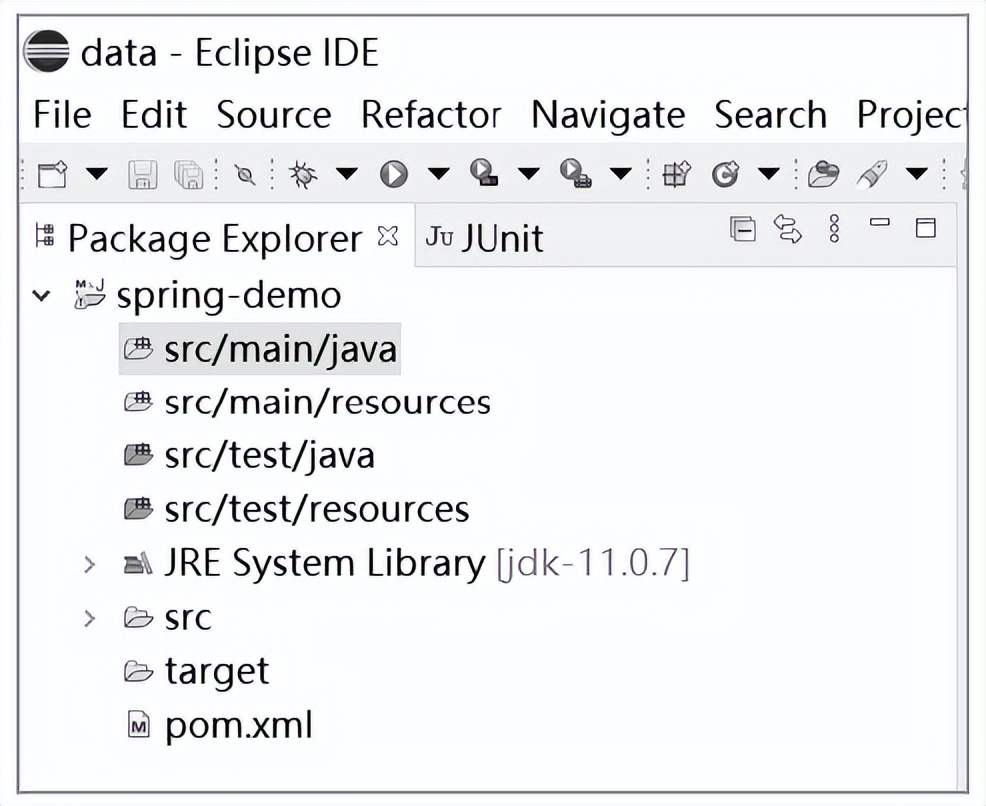This screenshot has width=986, height=806.
Task: Expand the src folder node
Action: 90,618
